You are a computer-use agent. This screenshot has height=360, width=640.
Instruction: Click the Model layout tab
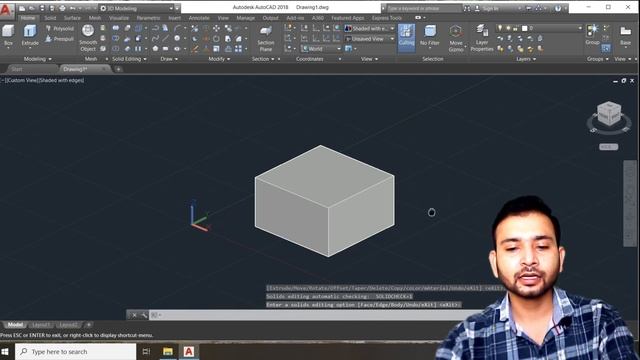pos(15,325)
